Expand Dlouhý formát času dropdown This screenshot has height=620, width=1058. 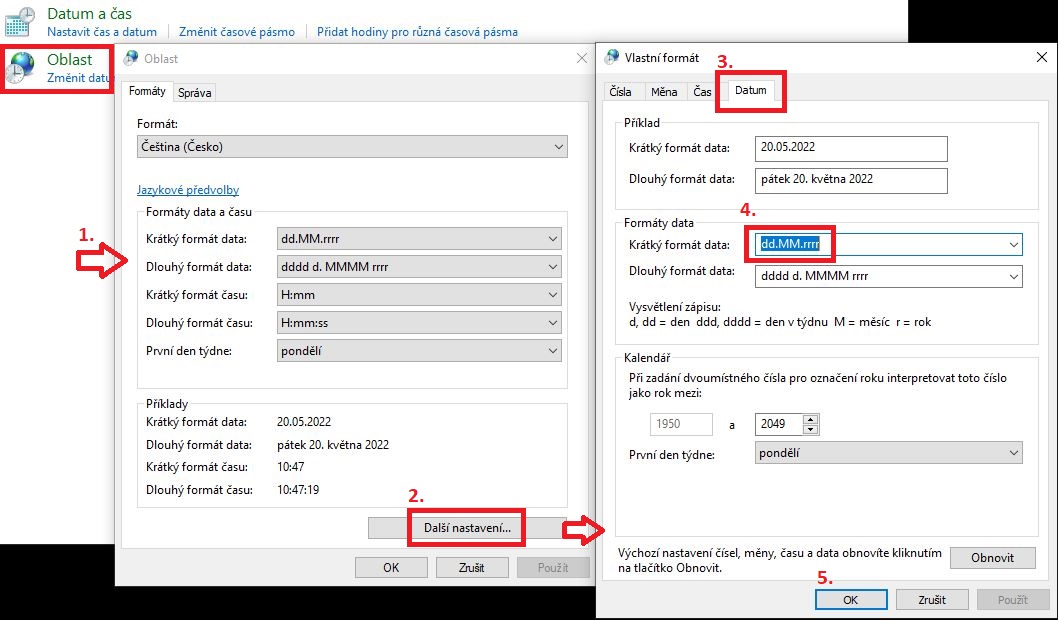point(552,323)
